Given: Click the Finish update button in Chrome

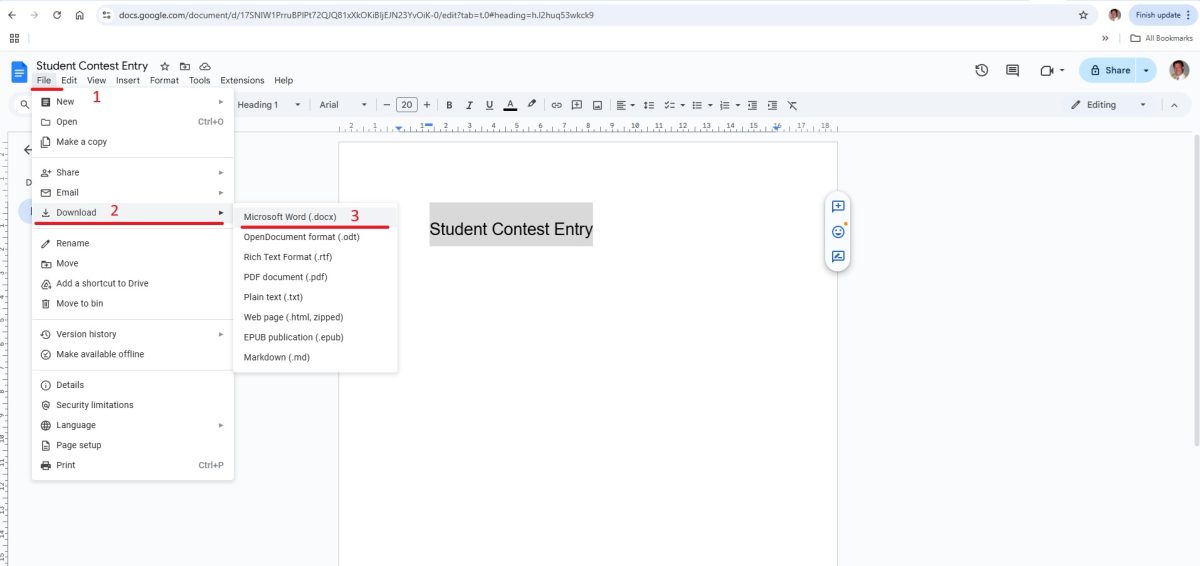Looking at the screenshot, I should coord(1158,15).
